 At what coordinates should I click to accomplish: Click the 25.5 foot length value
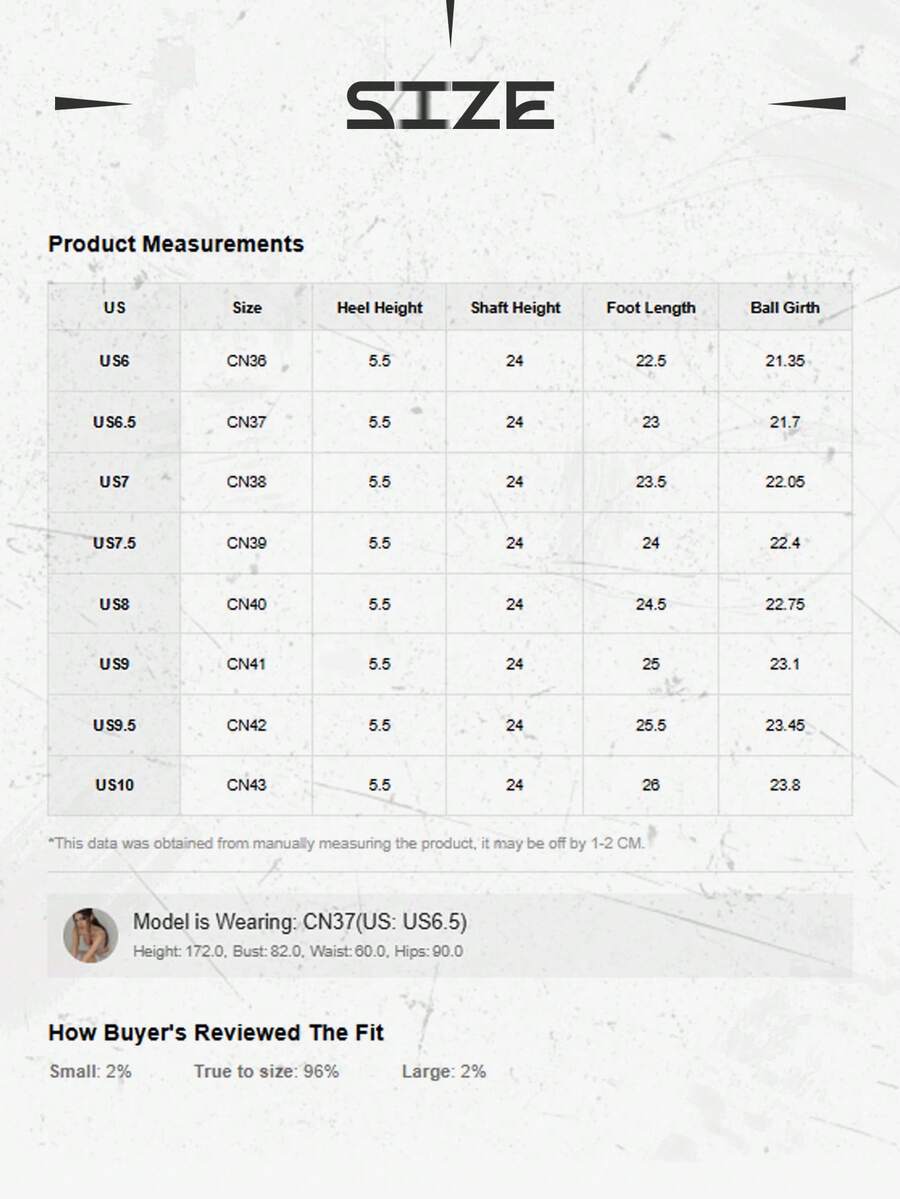650,725
